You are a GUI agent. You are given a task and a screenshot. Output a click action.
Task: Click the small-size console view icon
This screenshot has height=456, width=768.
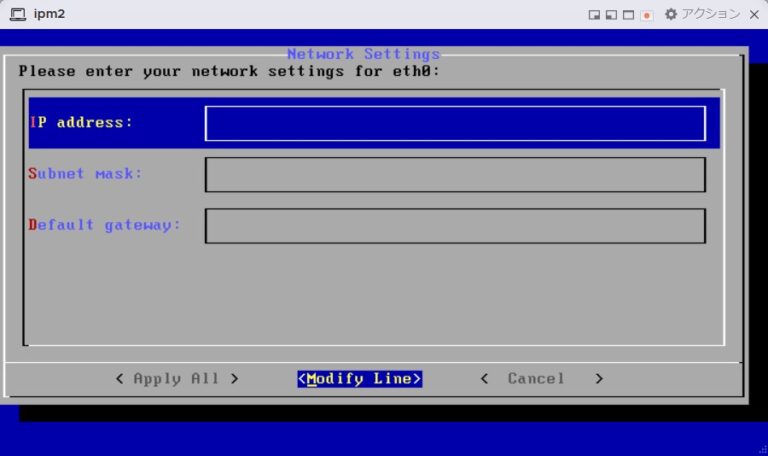coord(594,15)
